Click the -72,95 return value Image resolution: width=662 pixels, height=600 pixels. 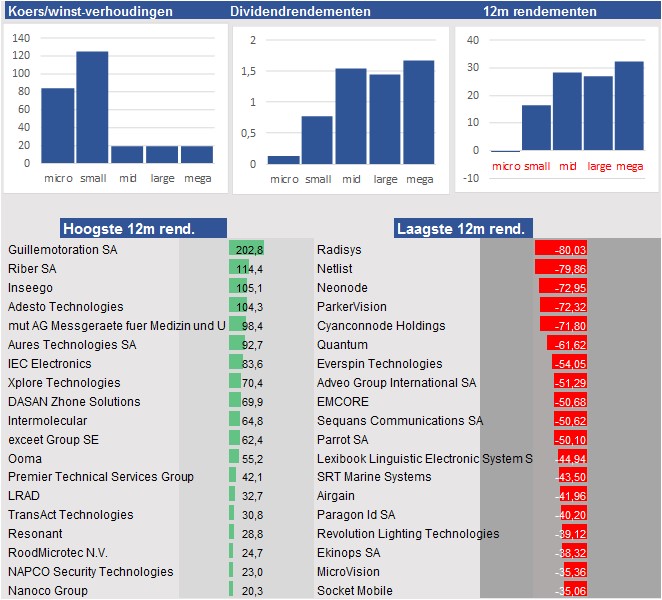570,288
